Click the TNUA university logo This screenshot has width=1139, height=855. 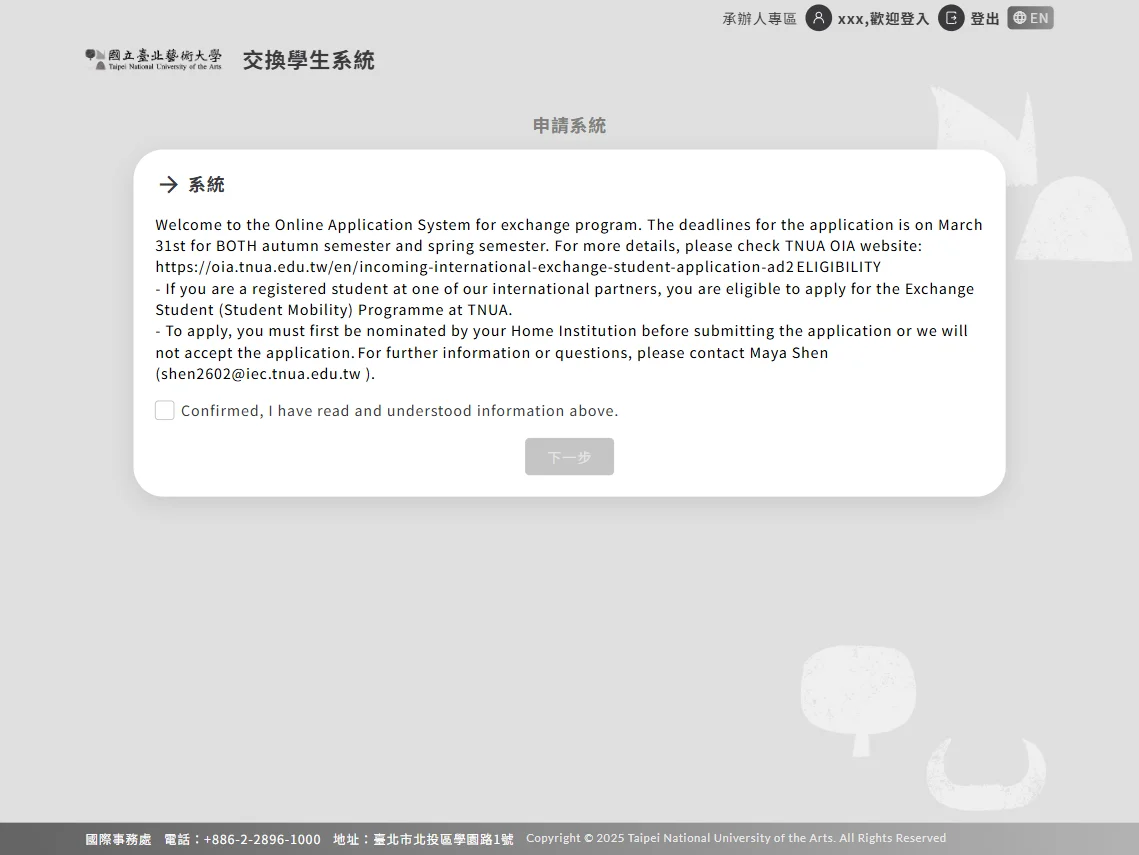click(x=152, y=59)
